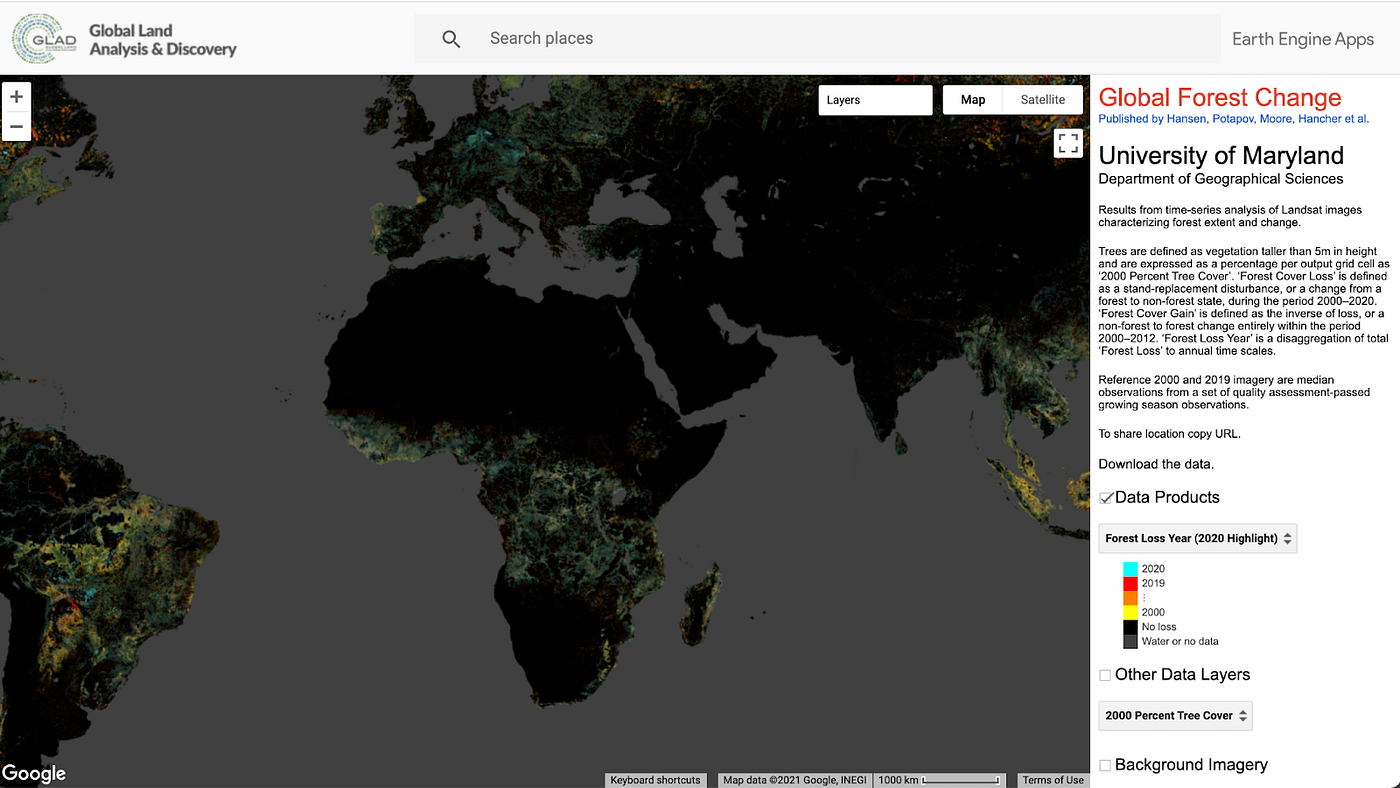The height and width of the screenshot is (788, 1400).
Task: Click 'To share location copy URL.' text
Action: (1169, 434)
